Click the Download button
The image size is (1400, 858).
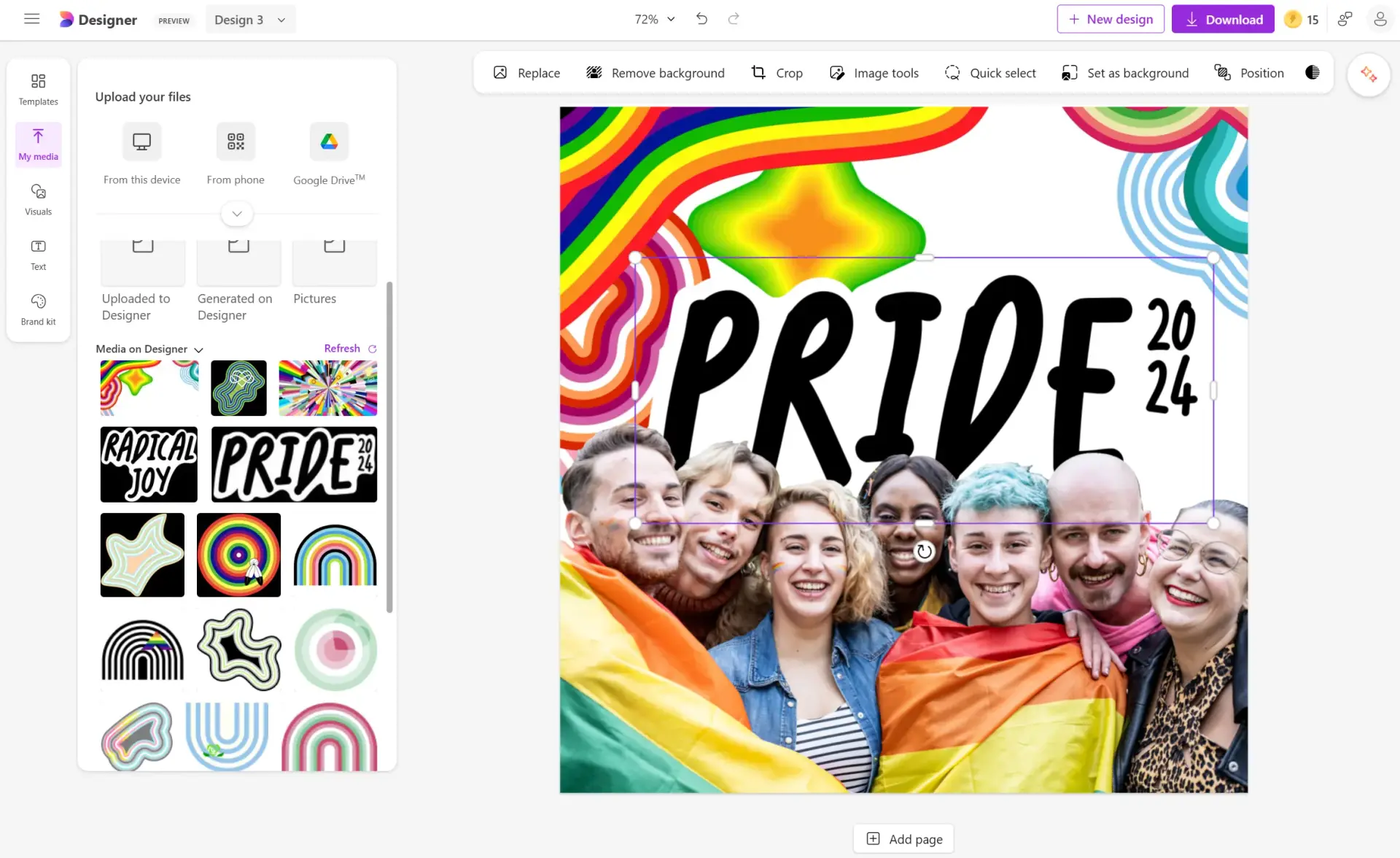click(1223, 19)
